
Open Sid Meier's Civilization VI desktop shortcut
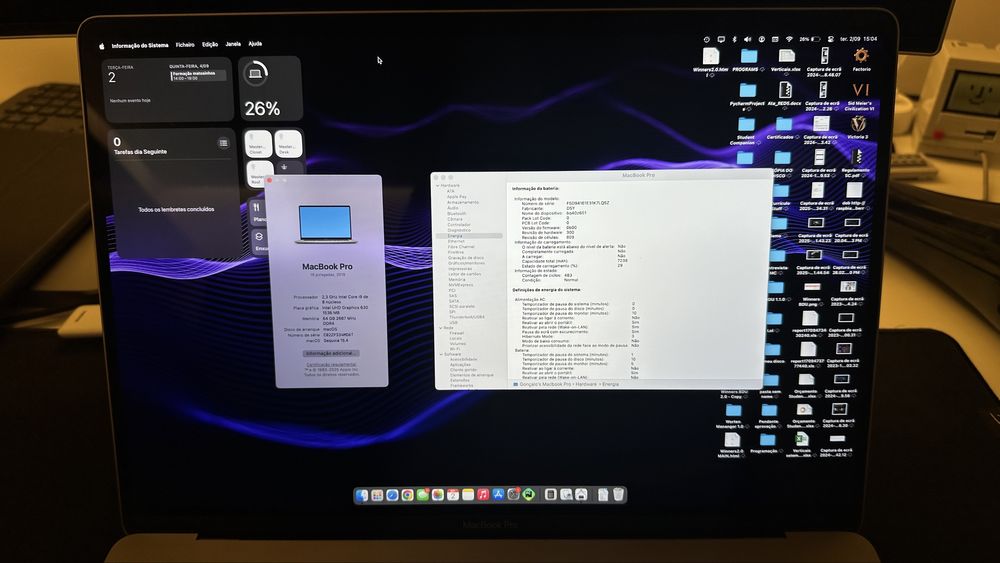(x=860, y=90)
